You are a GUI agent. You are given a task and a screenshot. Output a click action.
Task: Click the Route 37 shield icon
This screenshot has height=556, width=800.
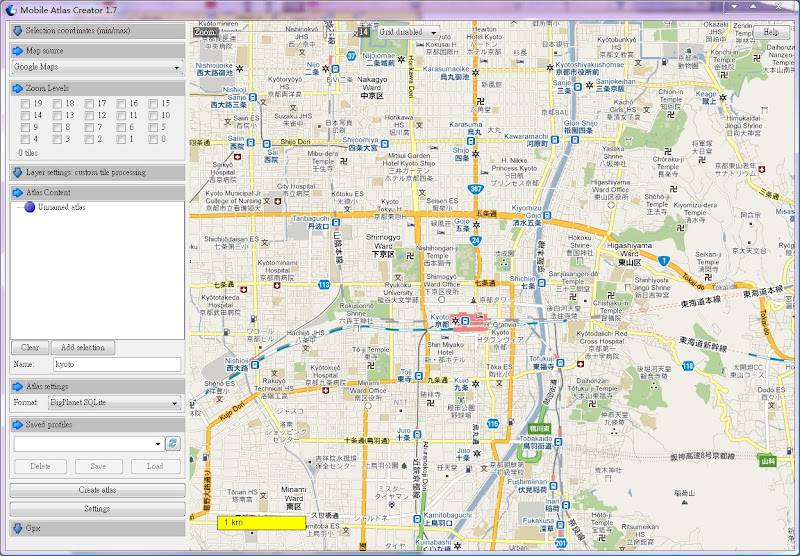click(351, 56)
